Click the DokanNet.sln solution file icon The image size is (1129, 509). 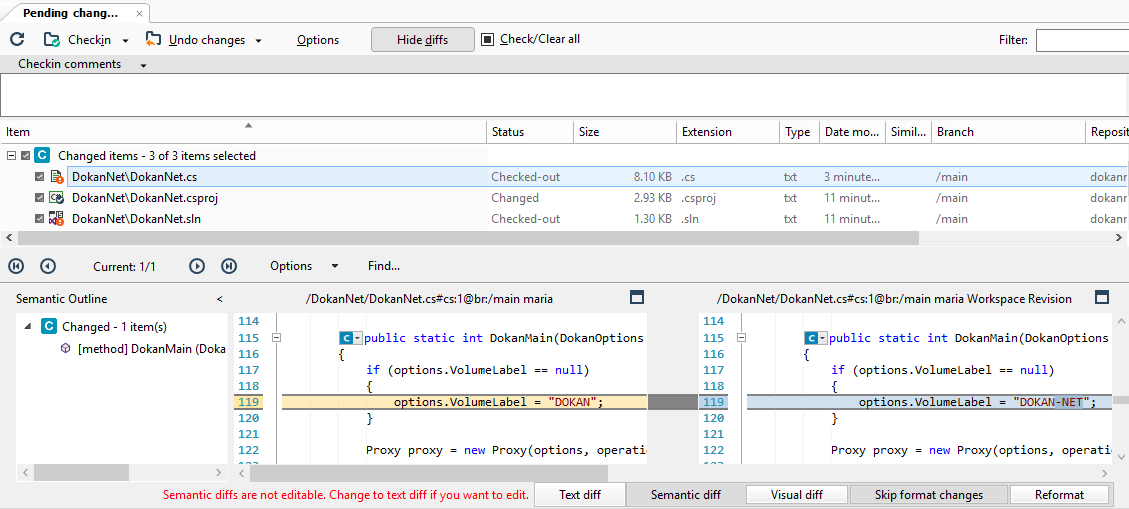(x=57, y=218)
